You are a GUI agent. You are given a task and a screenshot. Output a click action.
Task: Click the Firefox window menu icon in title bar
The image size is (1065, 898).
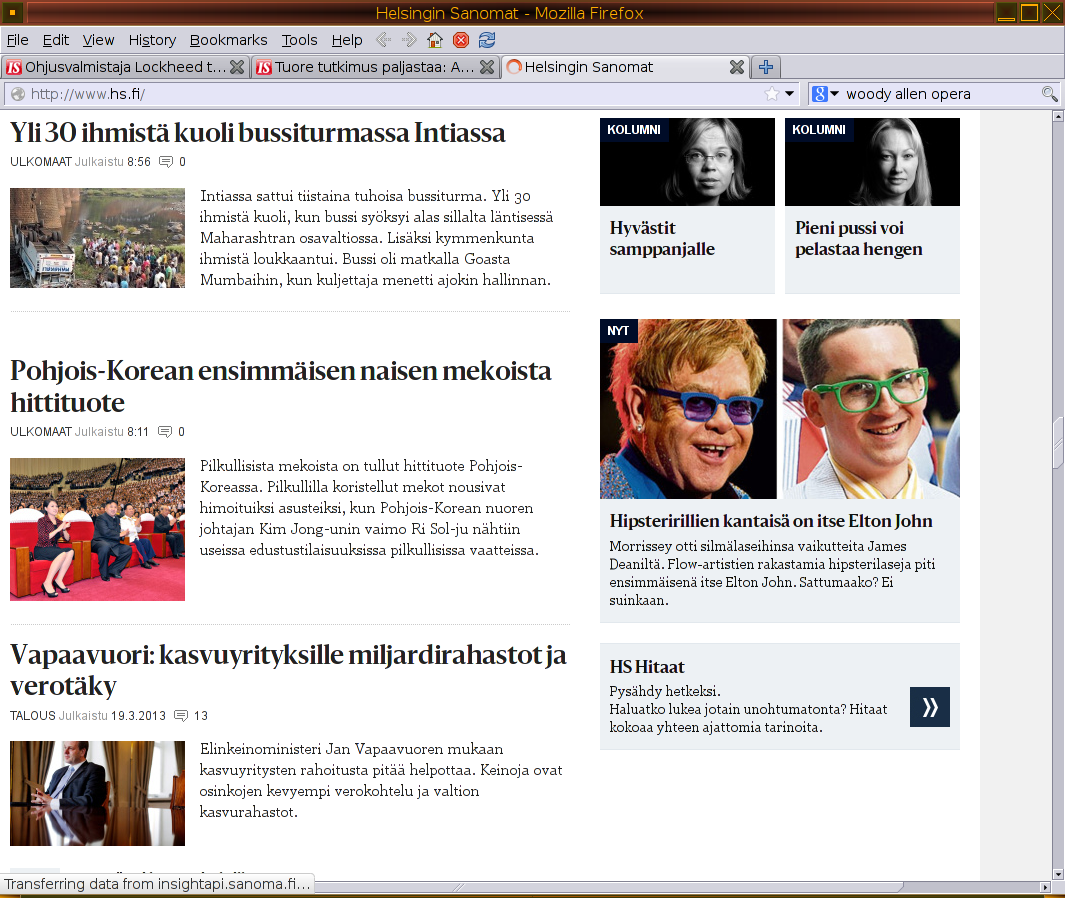12,12
